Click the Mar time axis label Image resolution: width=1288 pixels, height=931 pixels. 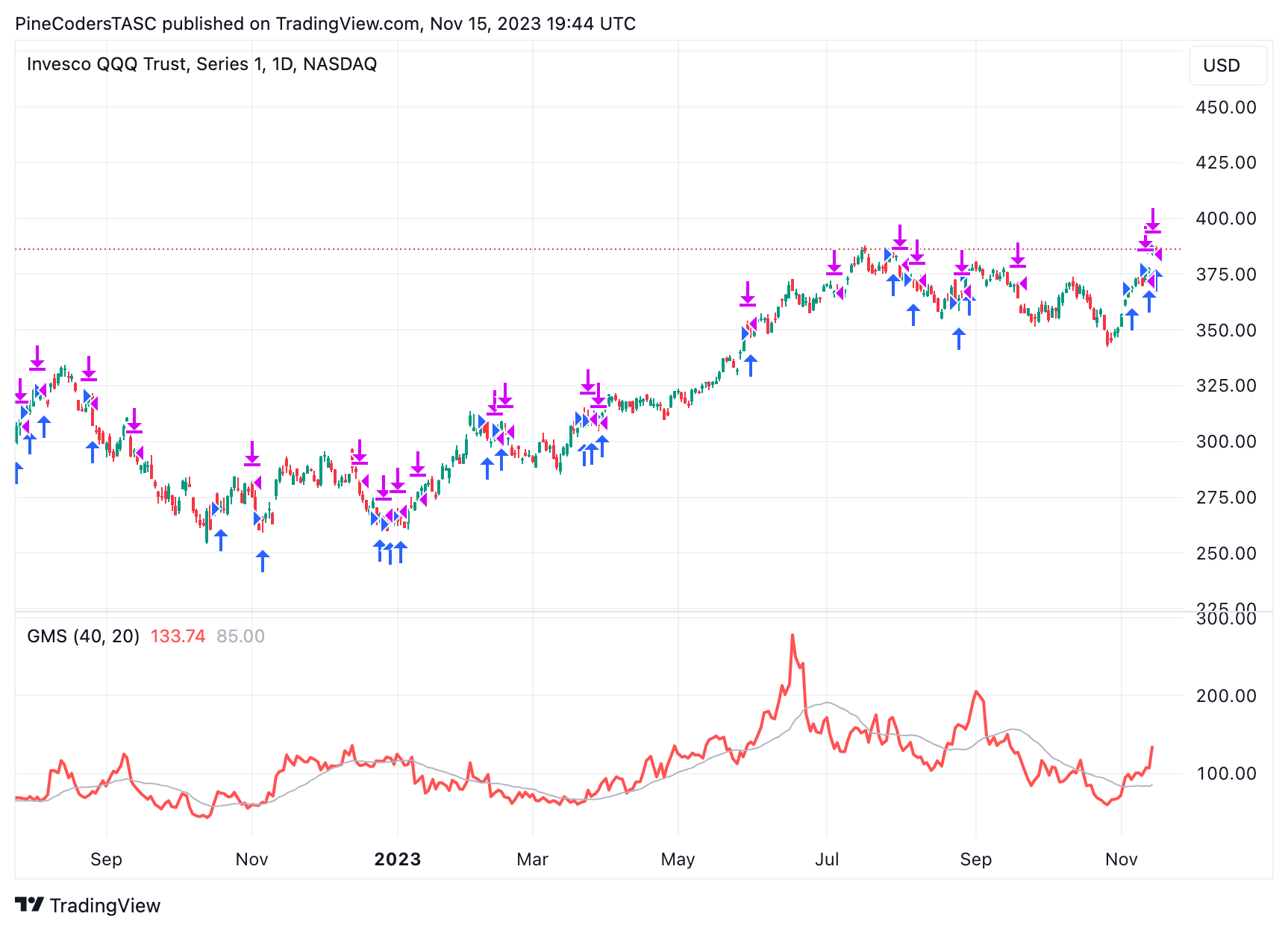[533, 859]
